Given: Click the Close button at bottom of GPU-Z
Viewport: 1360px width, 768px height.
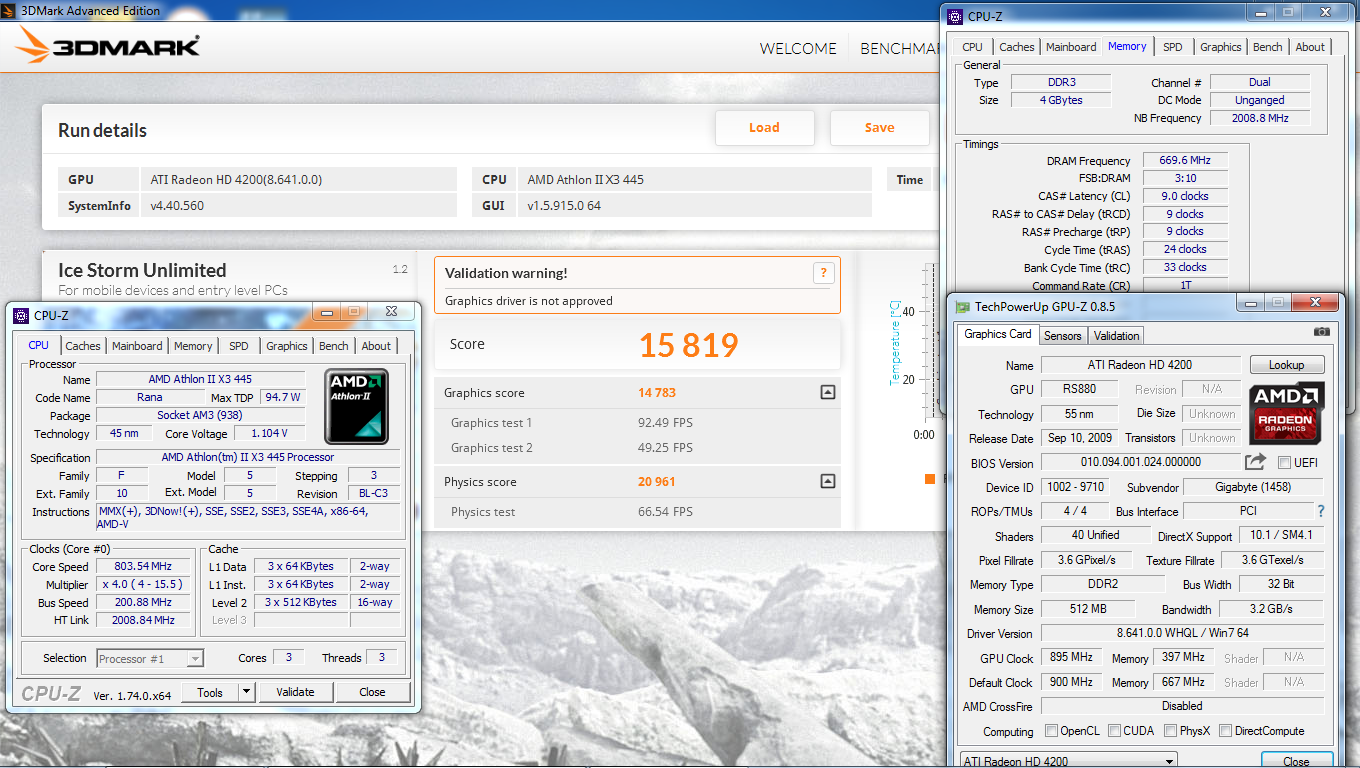Looking at the screenshot, I should pos(1296,761).
